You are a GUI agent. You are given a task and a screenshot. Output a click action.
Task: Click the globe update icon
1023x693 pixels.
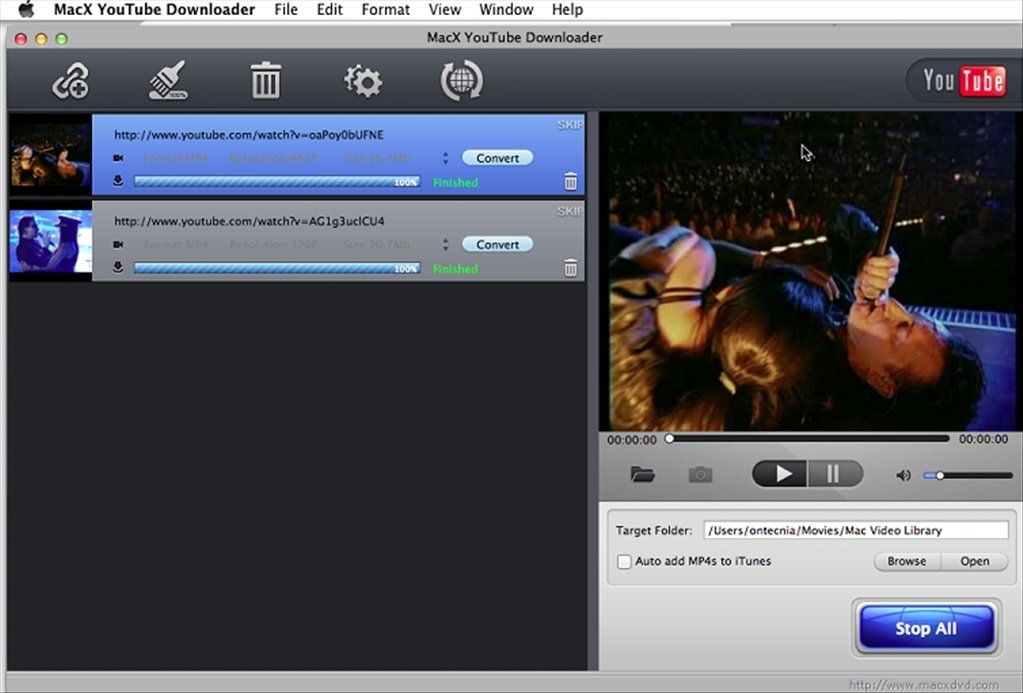[461, 81]
